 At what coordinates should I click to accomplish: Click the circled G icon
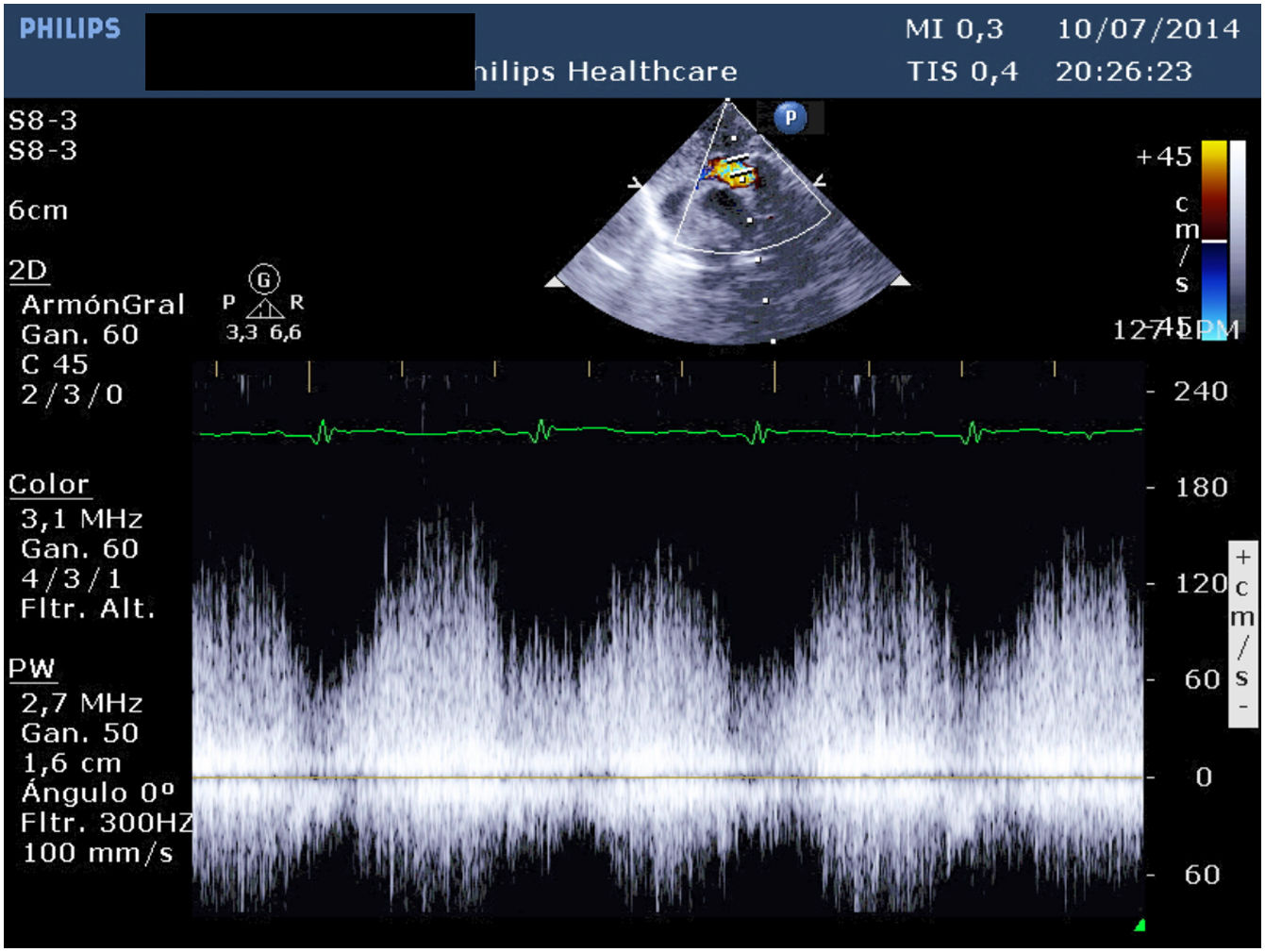264,279
